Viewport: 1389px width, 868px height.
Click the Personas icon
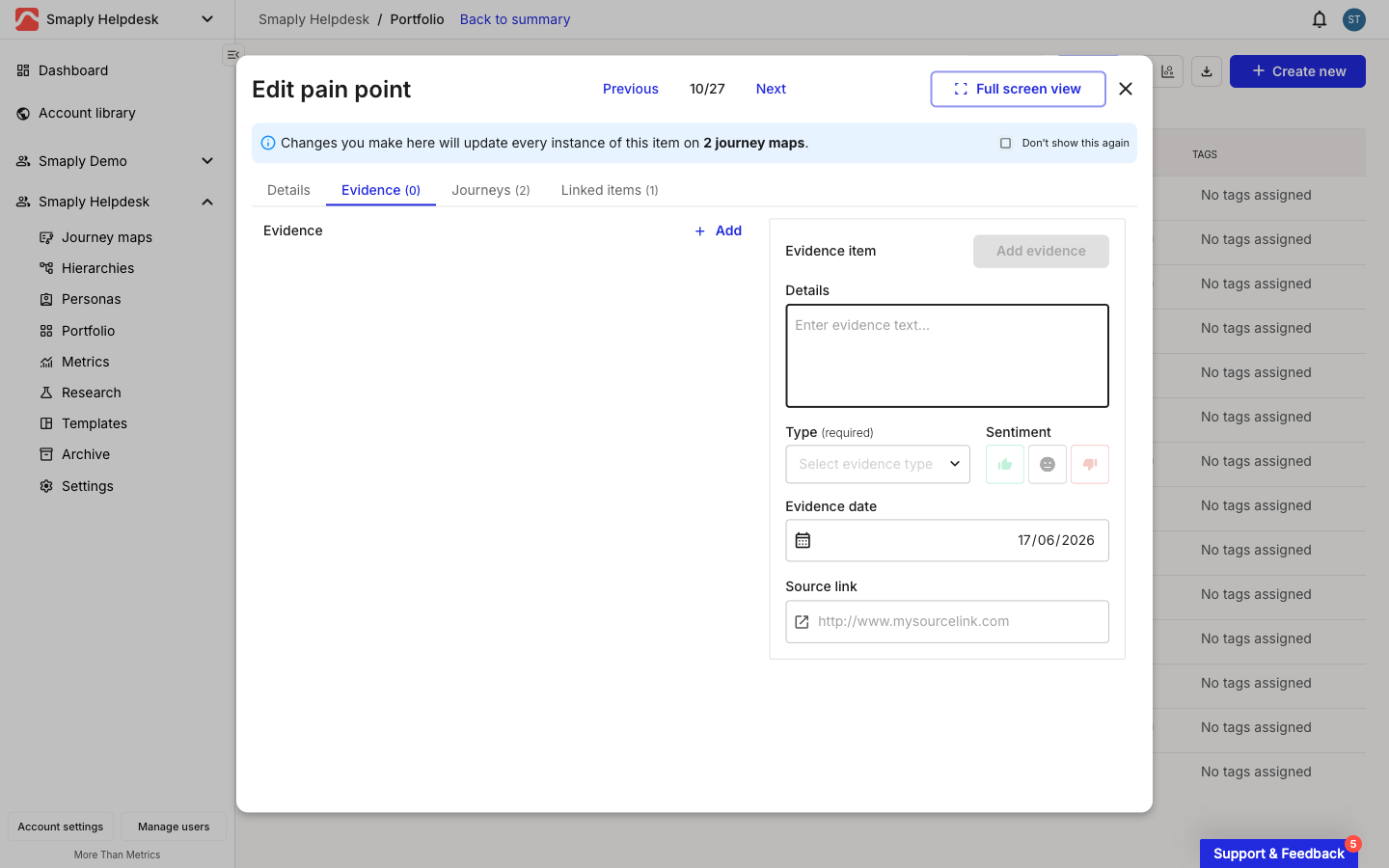46,299
